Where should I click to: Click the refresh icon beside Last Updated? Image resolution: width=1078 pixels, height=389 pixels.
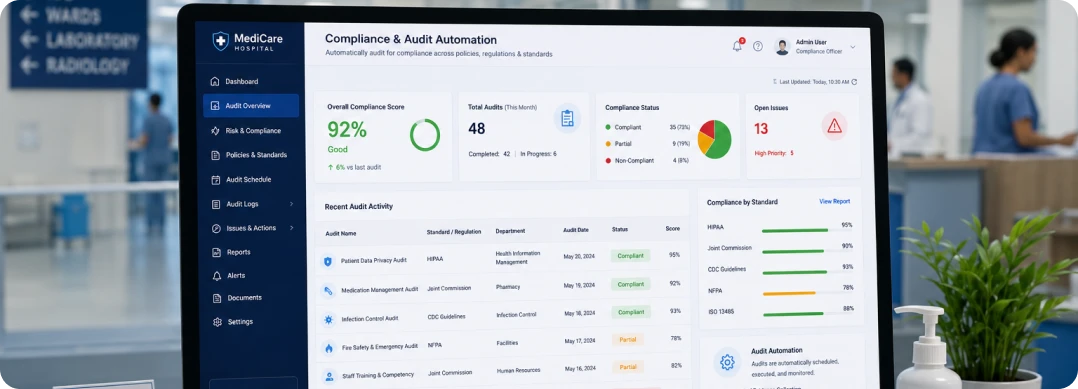pos(855,82)
